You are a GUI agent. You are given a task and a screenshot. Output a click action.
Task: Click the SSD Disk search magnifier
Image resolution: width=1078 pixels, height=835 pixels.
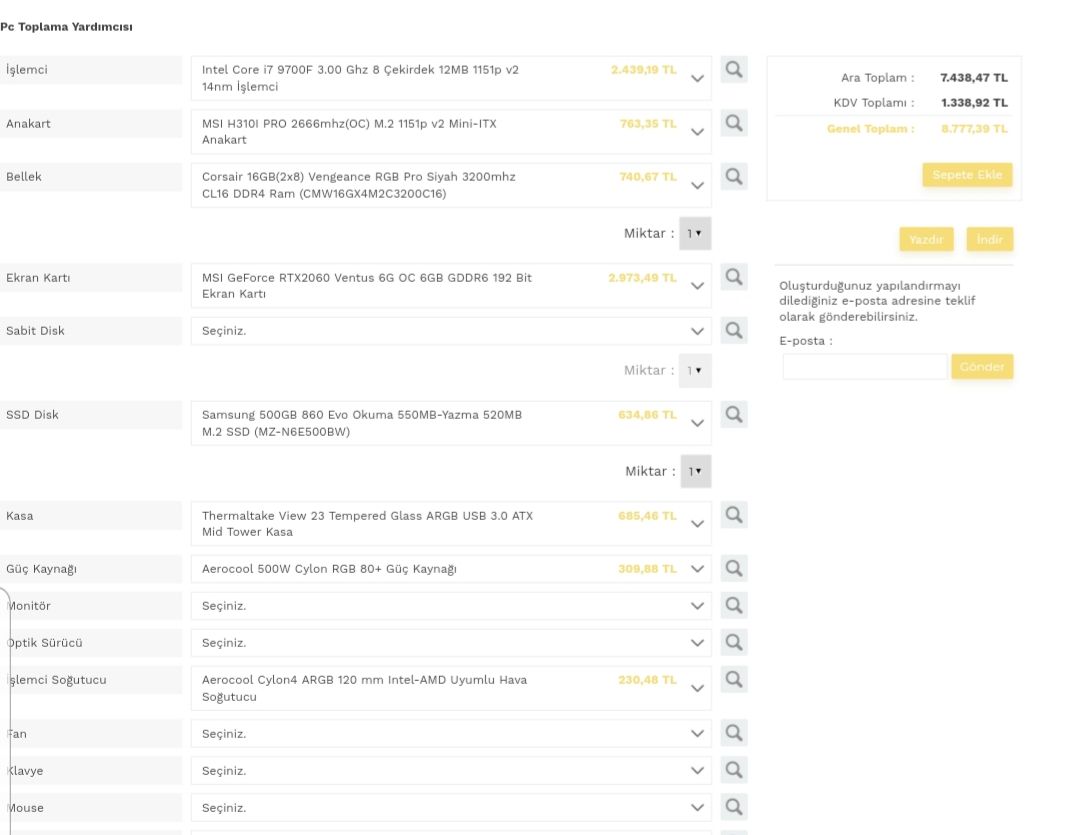click(x=734, y=414)
